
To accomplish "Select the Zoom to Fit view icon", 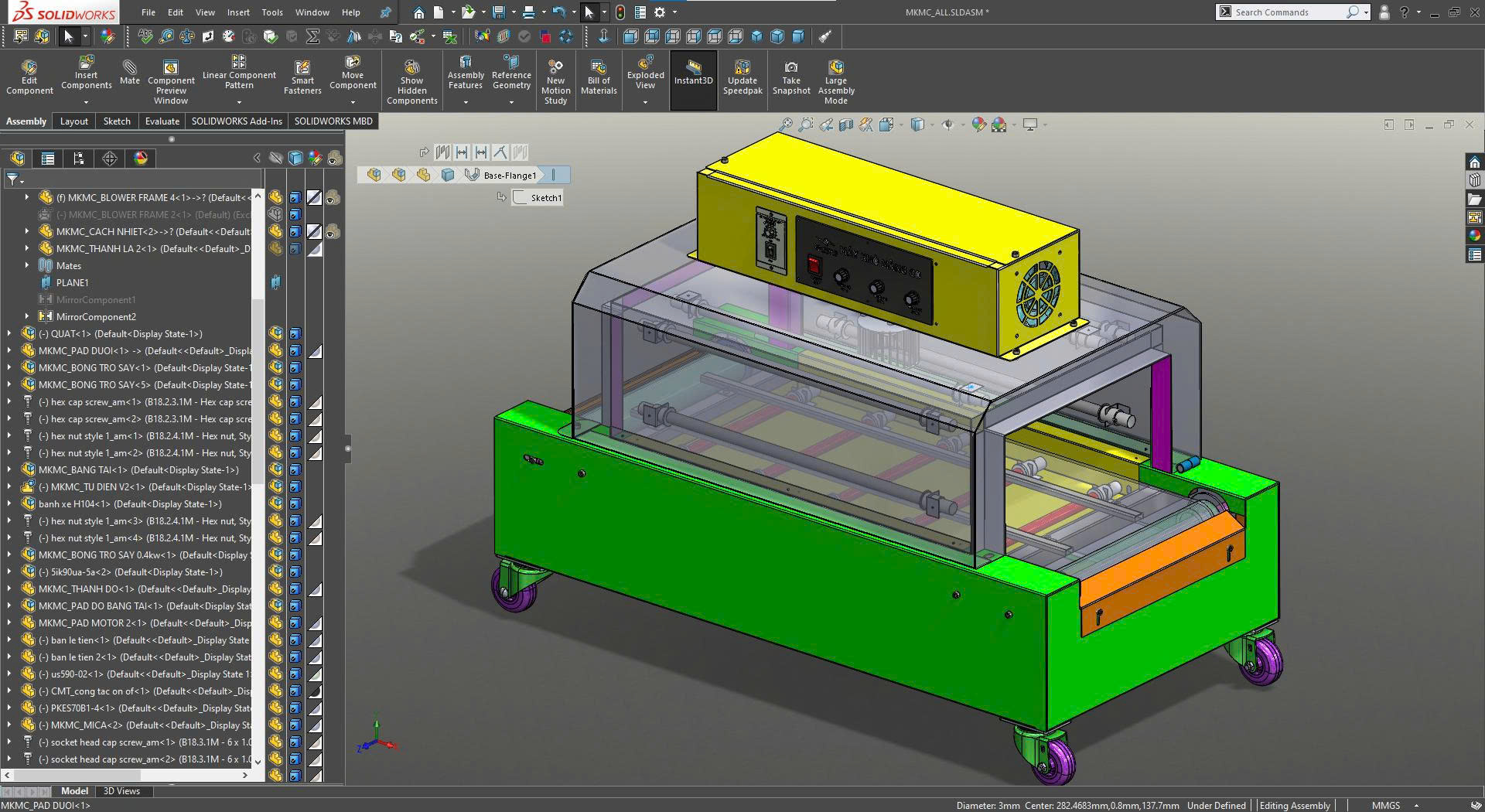I will coord(787,124).
